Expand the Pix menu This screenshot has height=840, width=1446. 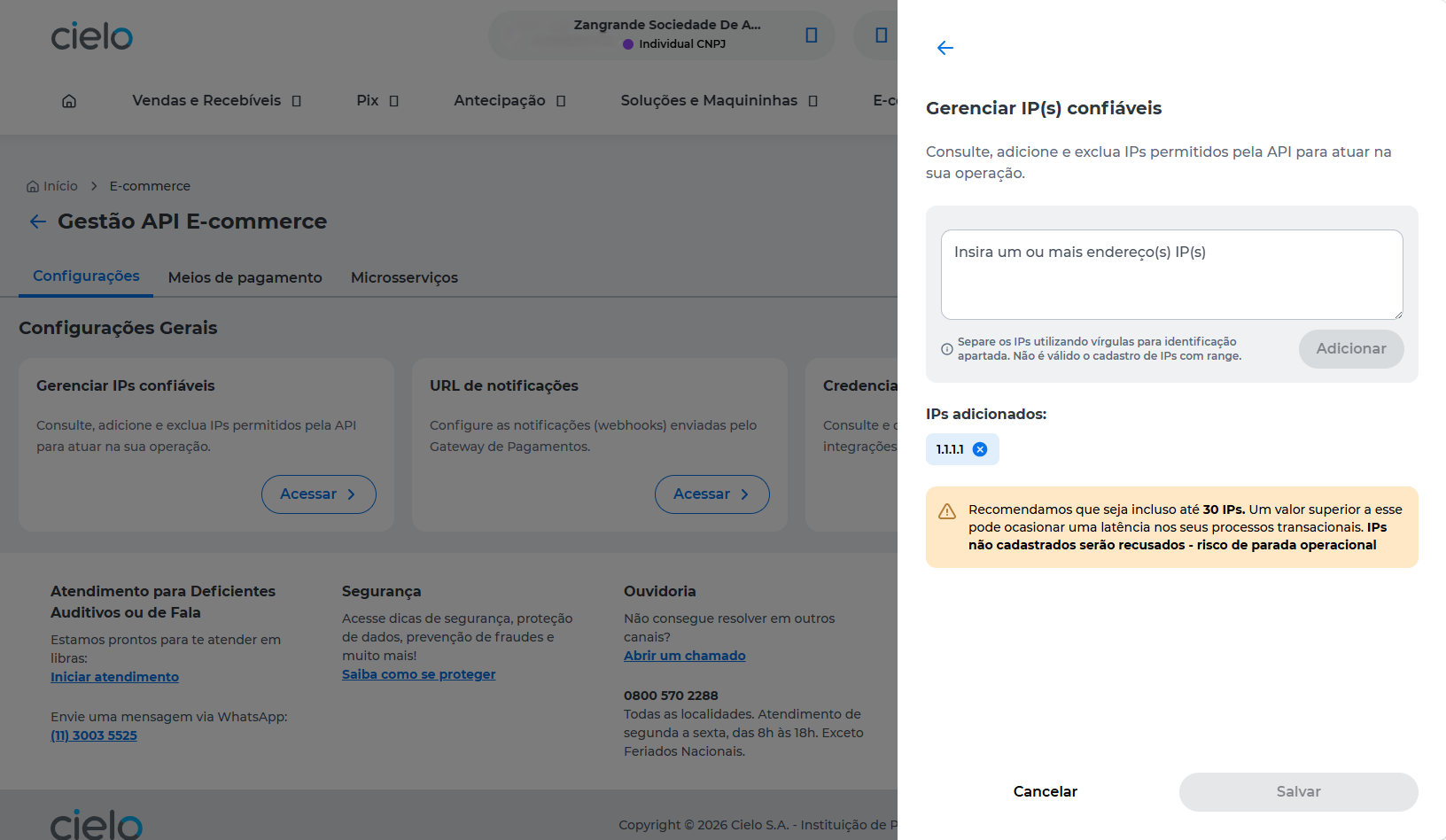pos(377,101)
